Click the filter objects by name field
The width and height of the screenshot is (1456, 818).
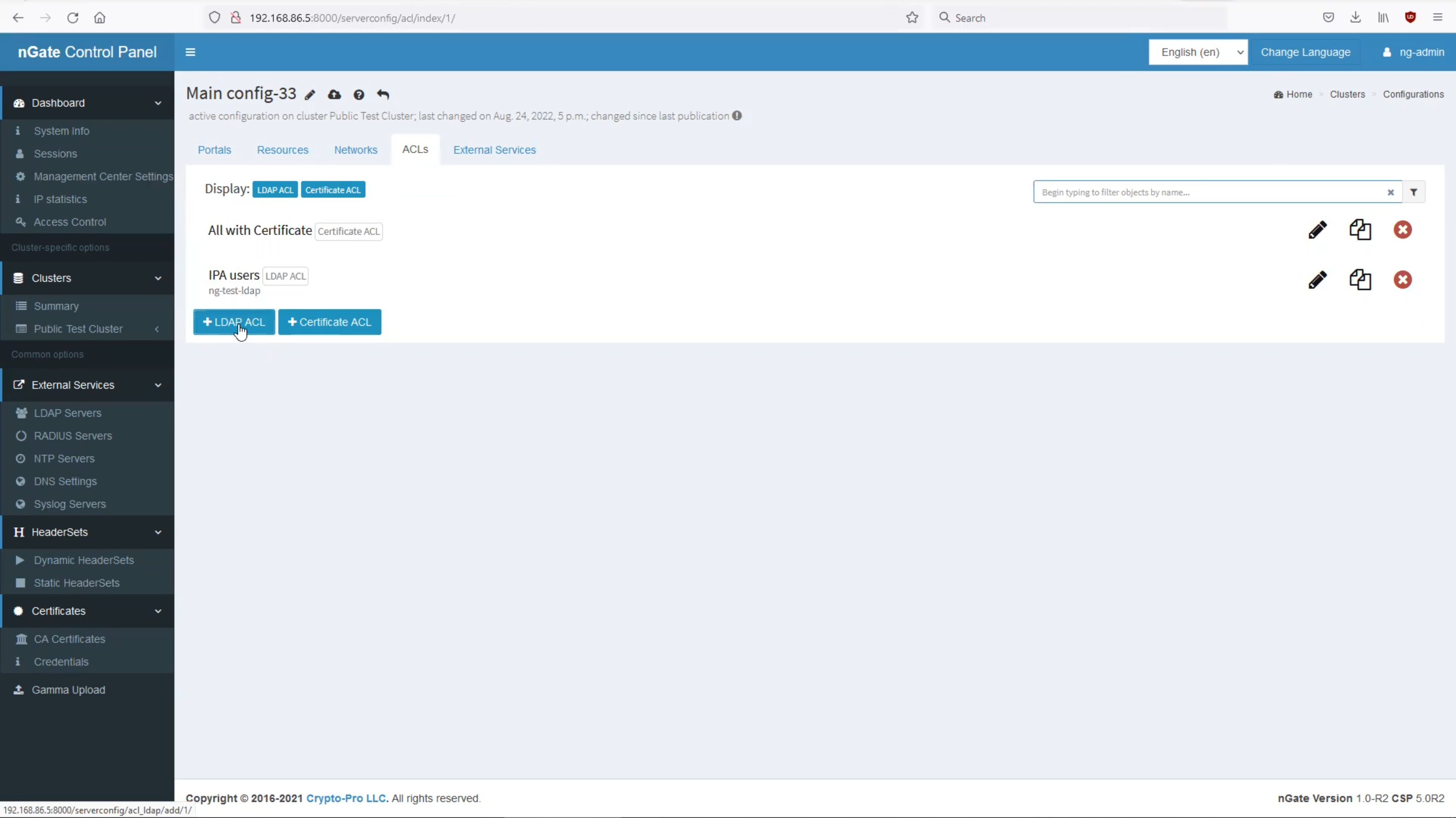[x=1210, y=192]
